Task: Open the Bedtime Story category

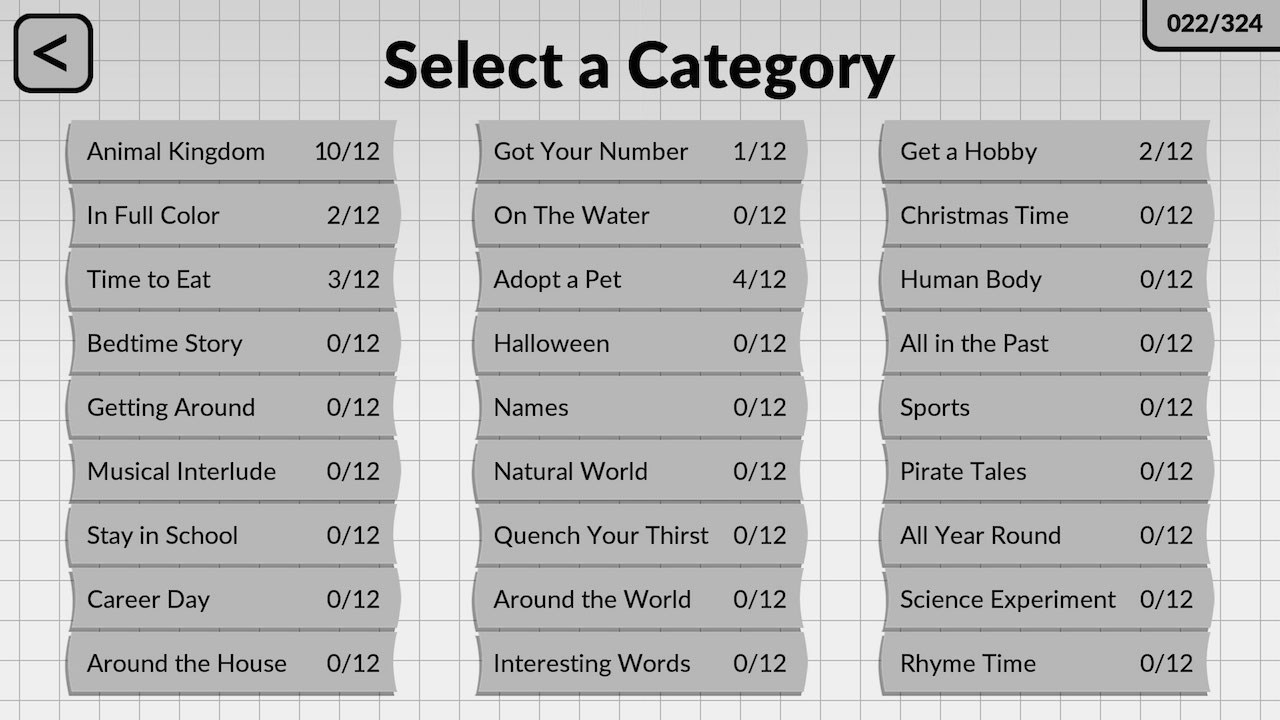Action: coord(232,344)
